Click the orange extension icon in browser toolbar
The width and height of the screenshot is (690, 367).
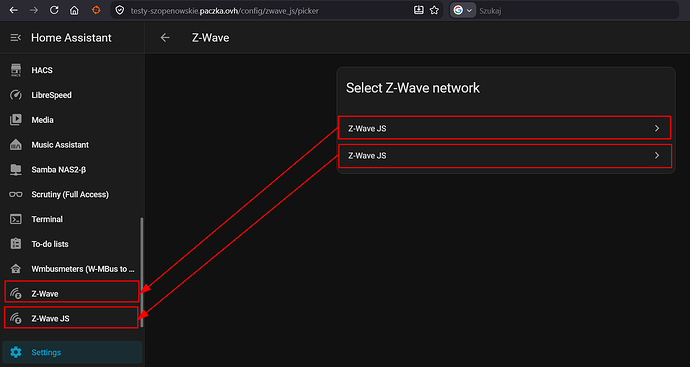tap(96, 11)
